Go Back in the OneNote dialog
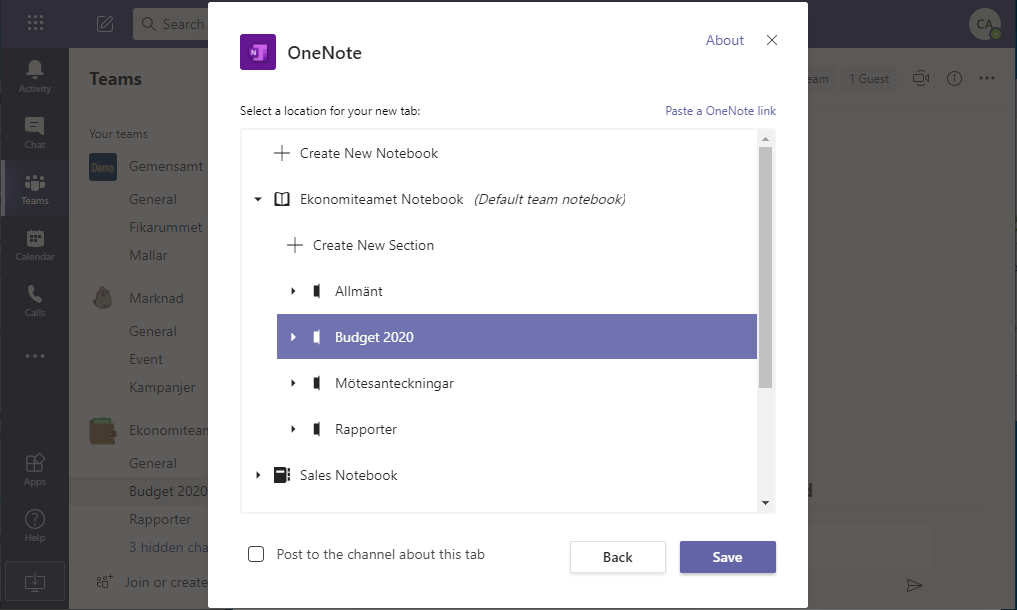Image resolution: width=1017 pixels, height=610 pixels. 617,557
